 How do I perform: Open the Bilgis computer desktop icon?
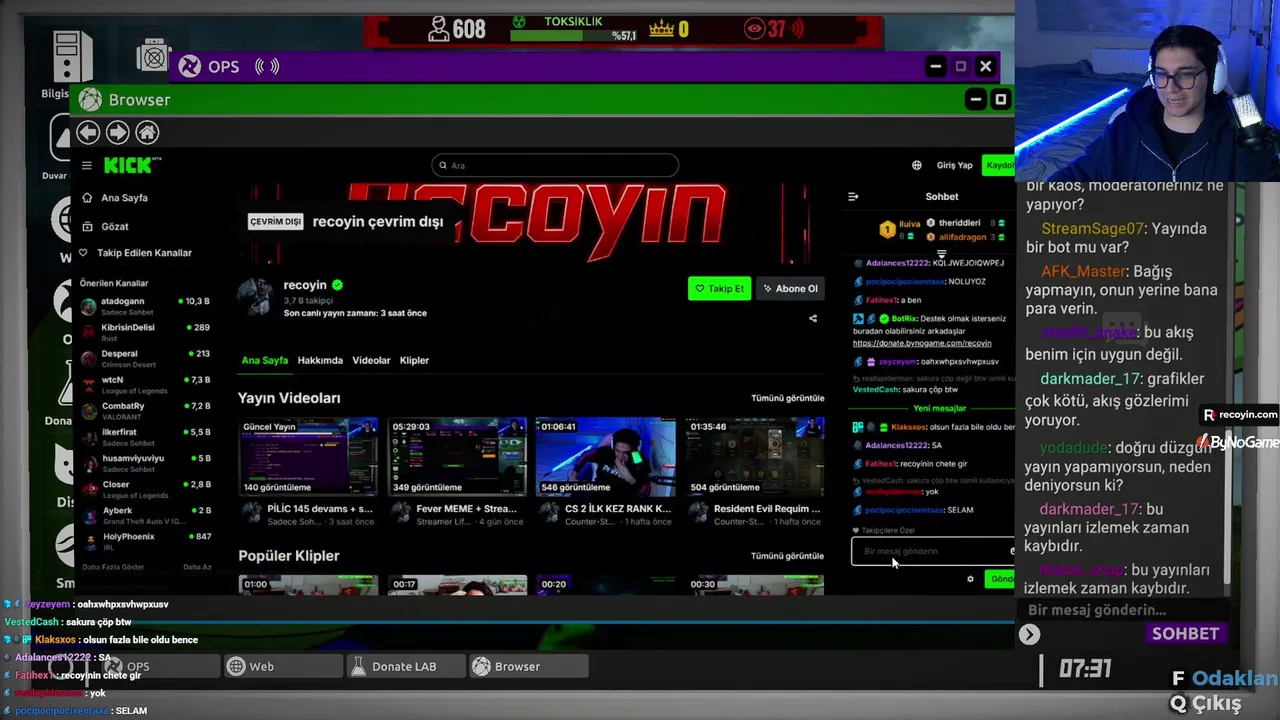point(72,59)
